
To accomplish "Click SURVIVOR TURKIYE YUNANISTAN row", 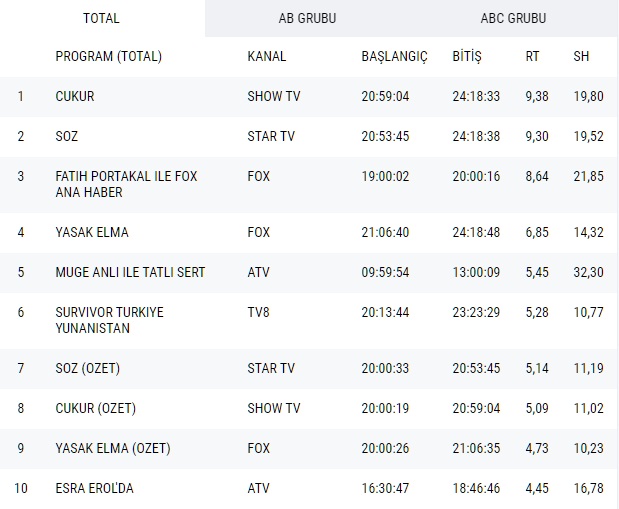I will point(110,320).
